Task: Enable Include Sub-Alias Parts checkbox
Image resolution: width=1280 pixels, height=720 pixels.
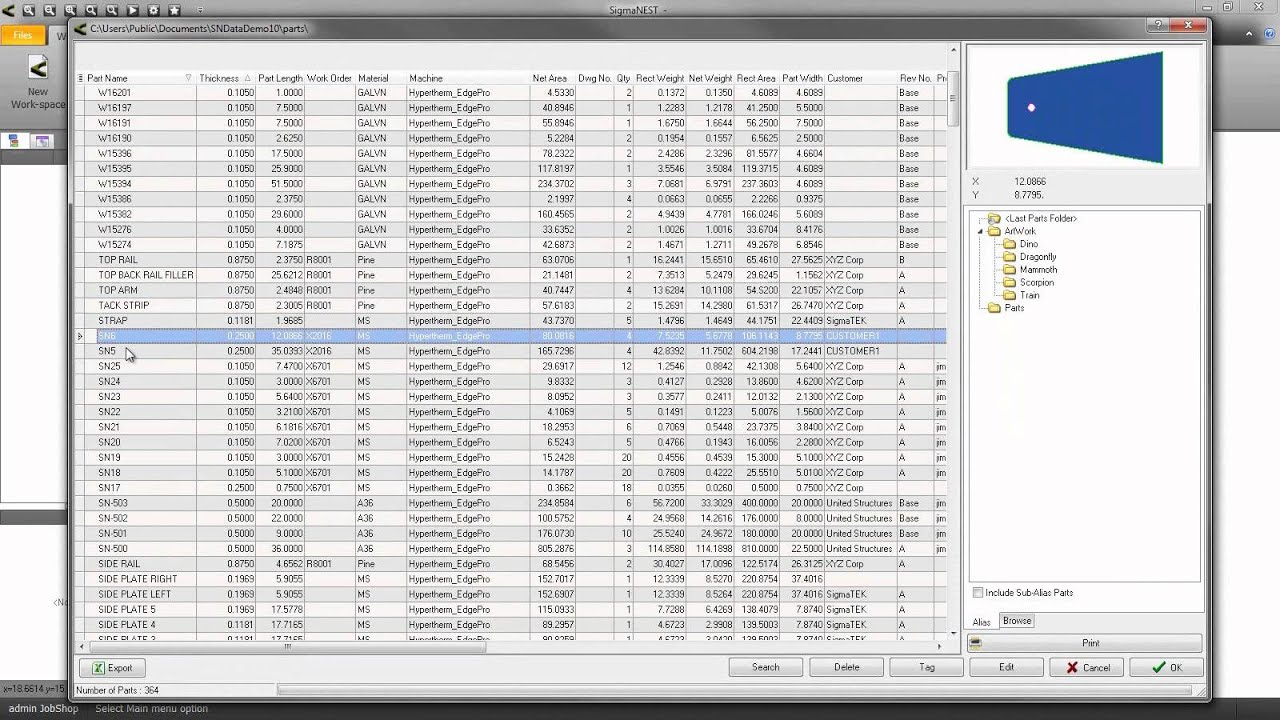Action: (x=978, y=593)
